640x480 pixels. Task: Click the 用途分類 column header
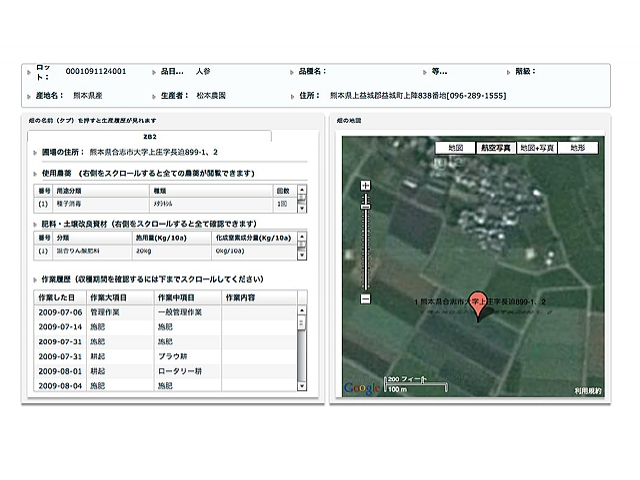[x=101, y=191]
